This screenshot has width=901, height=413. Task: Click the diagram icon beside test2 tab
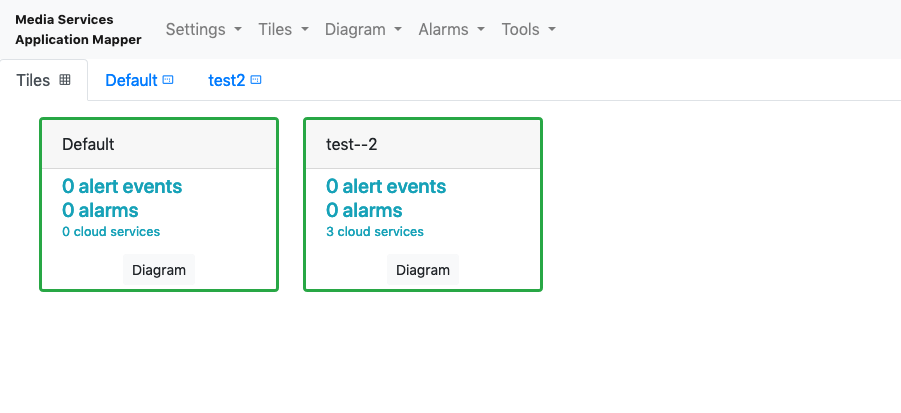click(256, 80)
